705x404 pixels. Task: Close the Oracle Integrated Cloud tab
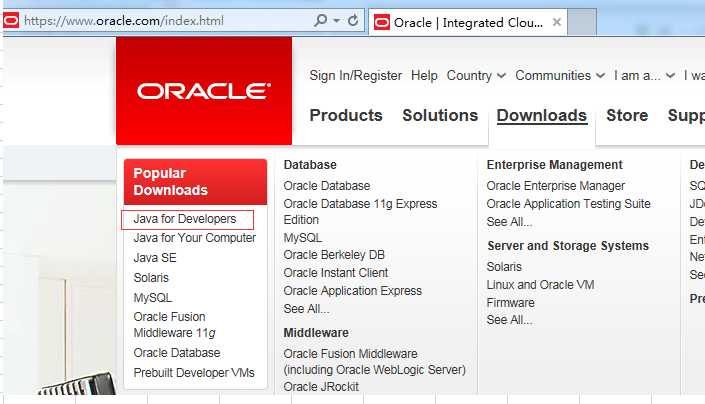coord(557,22)
